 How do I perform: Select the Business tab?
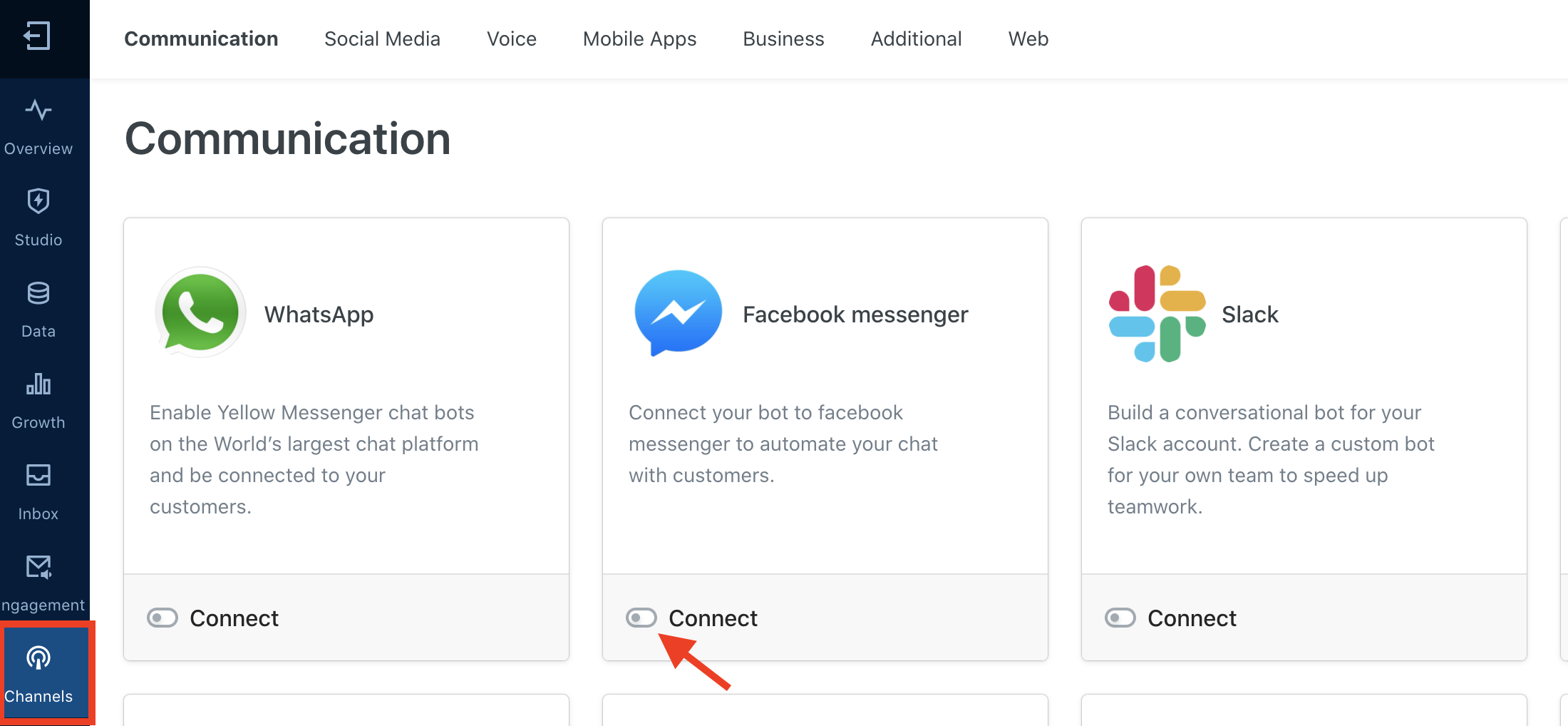tap(783, 39)
